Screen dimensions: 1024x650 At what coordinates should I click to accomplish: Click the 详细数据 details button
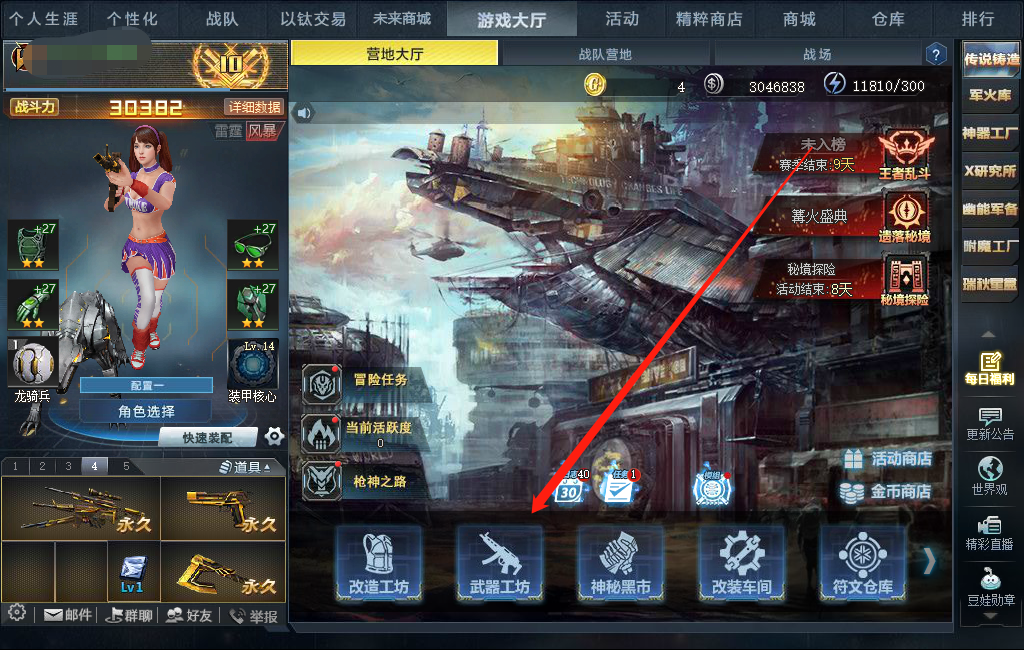254,107
